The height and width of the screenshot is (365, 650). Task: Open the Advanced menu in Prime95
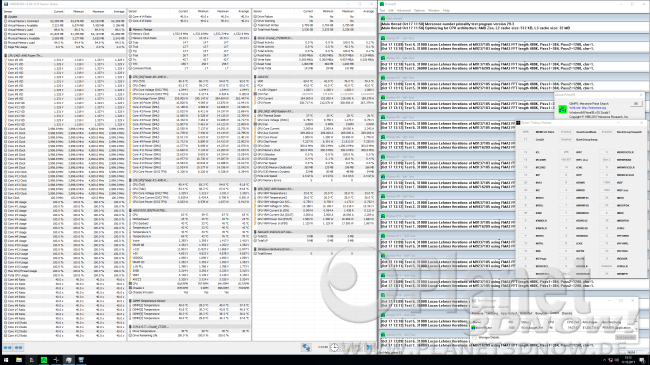click(x=404, y=10)
